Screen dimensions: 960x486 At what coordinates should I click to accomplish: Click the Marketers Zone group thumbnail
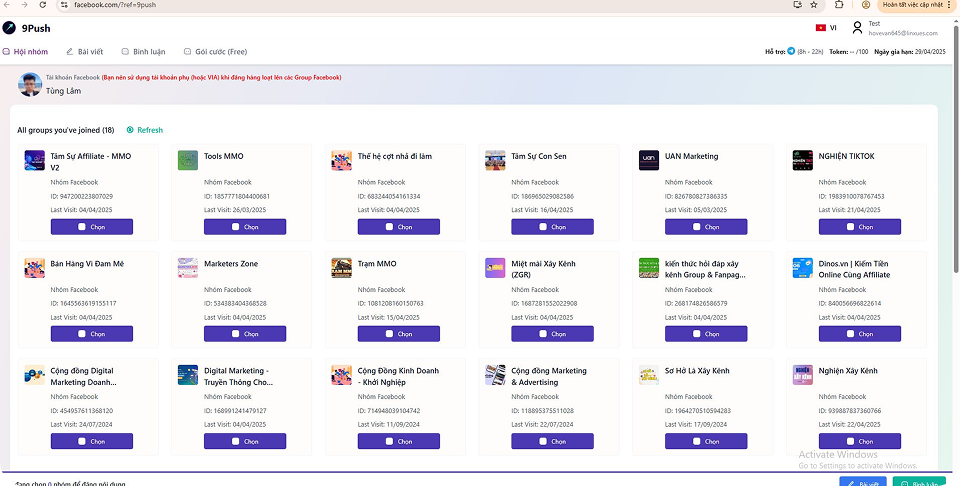point(188,268)
